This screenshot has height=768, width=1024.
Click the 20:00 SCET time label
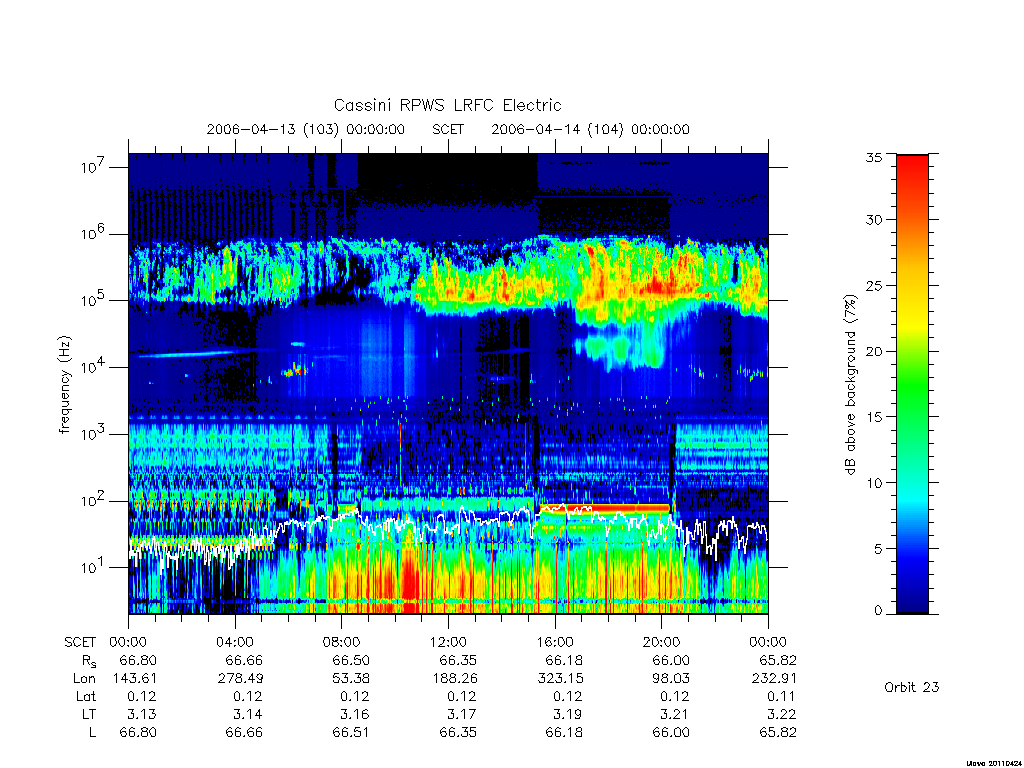click(x=661, y=642)
